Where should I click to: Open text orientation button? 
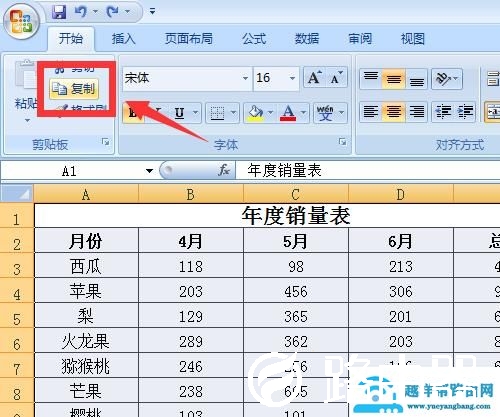(x=447, y=79)
